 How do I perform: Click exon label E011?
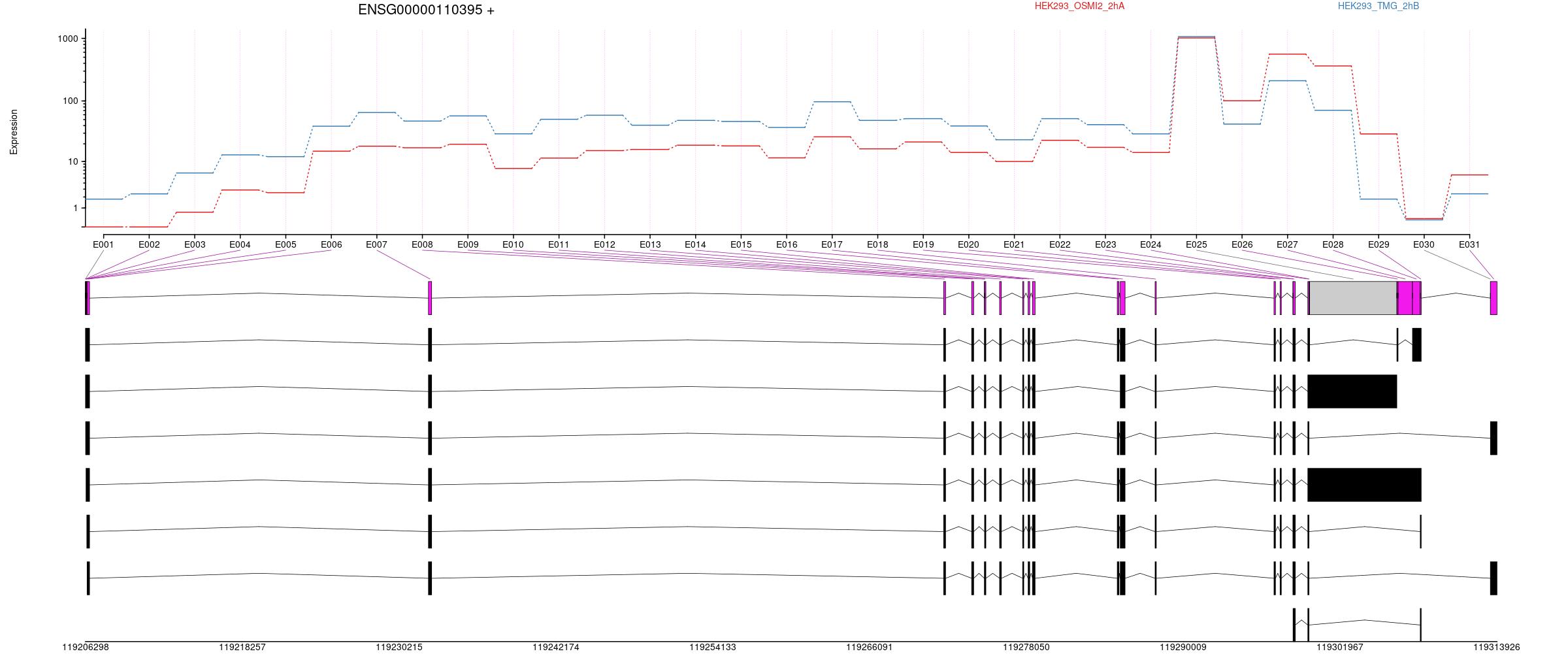pos(559,245)
